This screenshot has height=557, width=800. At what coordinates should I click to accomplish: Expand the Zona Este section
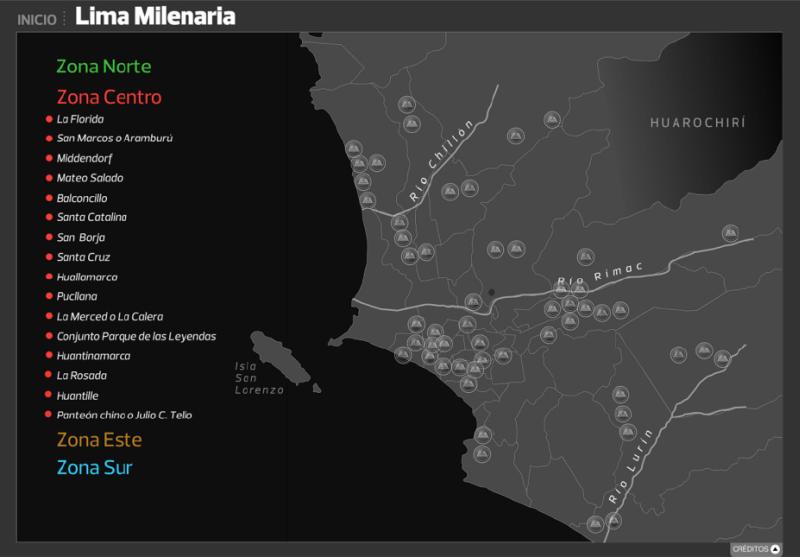[x=99, y=440]
